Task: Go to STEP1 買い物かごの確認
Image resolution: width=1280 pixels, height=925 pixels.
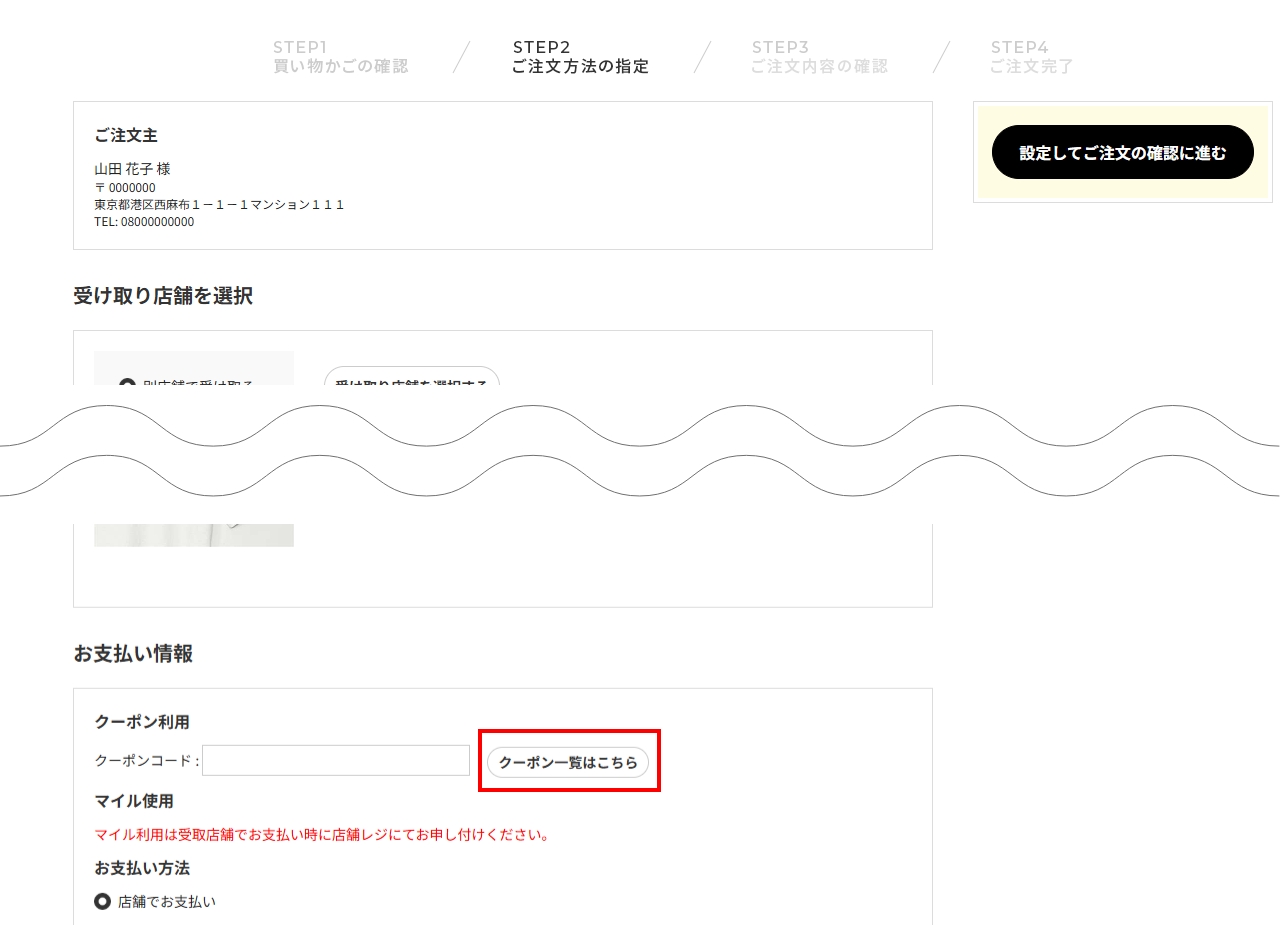Action: (x=340, y=57)
